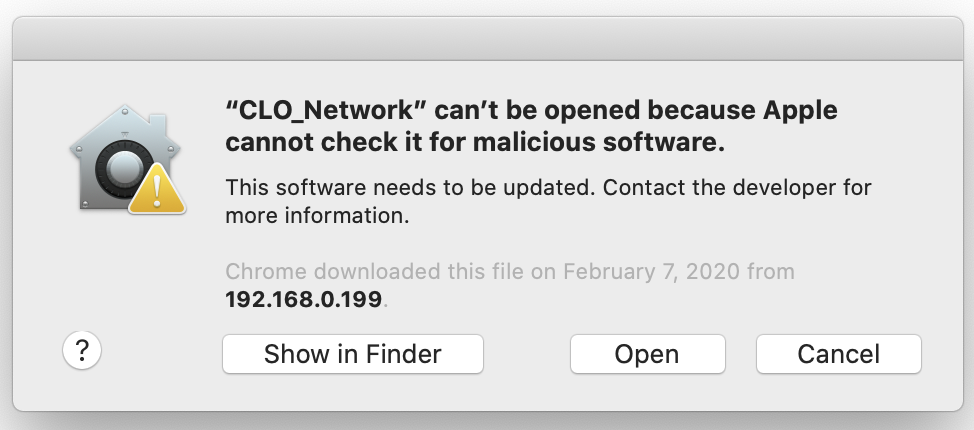Click the chimney of the Gatekeeper house icon
Image resolution: width=974 pixels, height=430 pixels.
point(158,123)
